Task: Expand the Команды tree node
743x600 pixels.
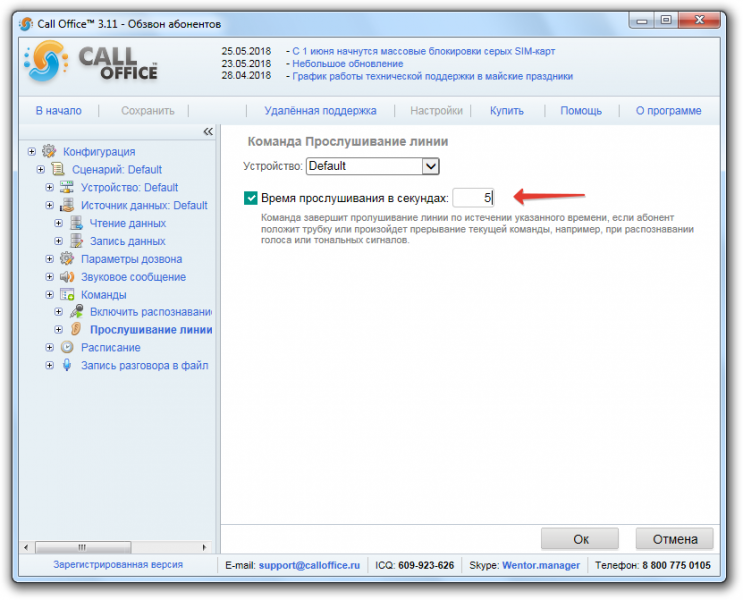Action: click(49, 295)
